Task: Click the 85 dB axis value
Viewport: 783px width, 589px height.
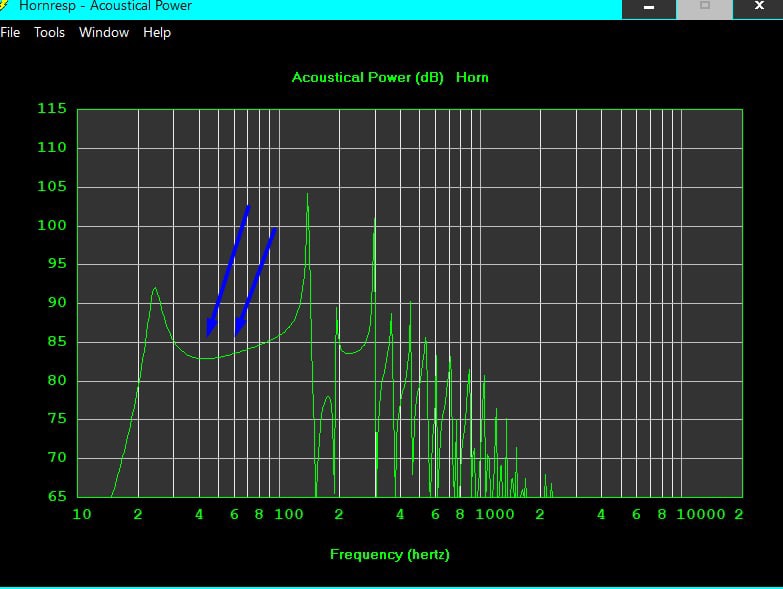Action: point(57,341)
